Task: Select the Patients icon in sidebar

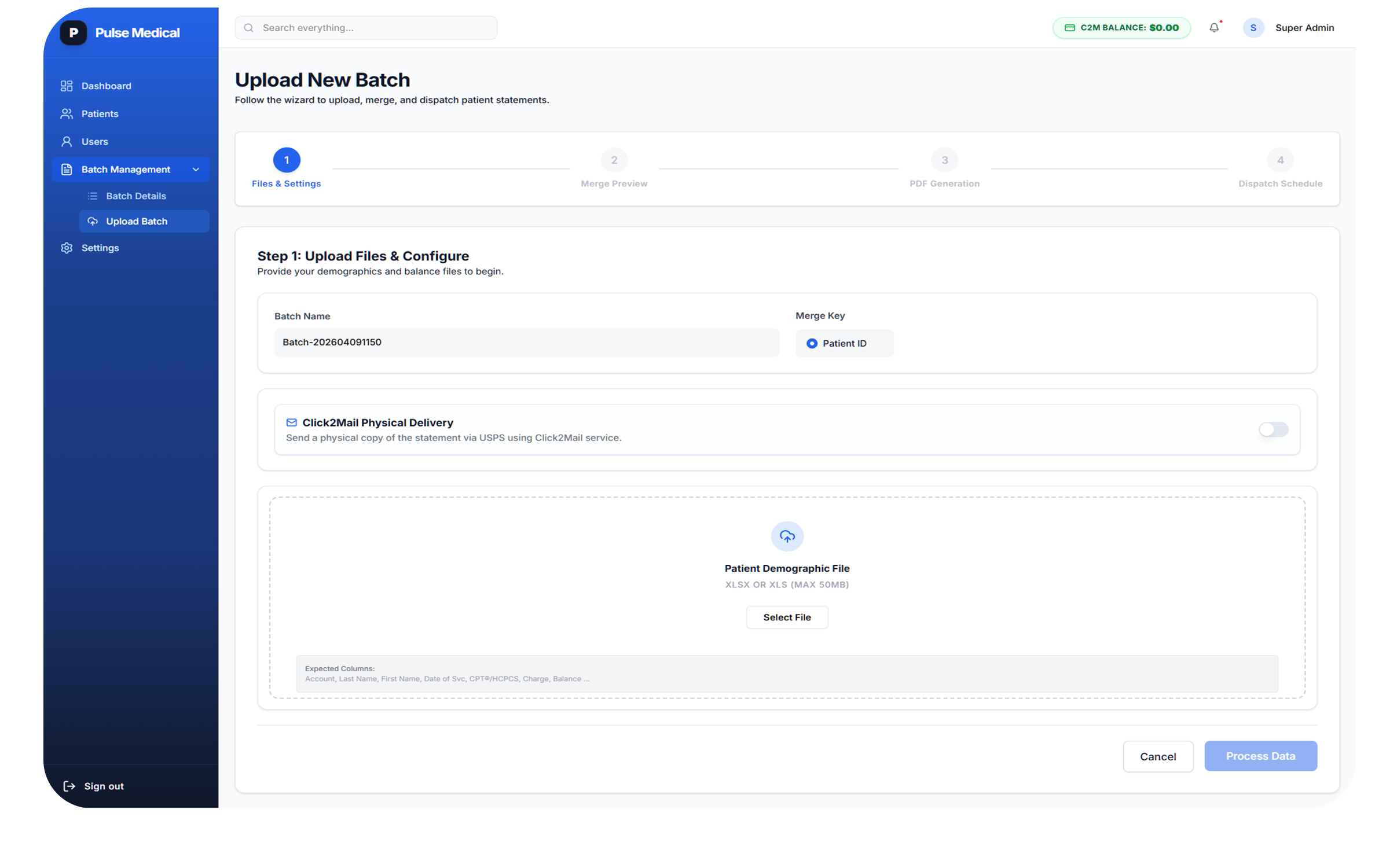Action: click(66, 113)
